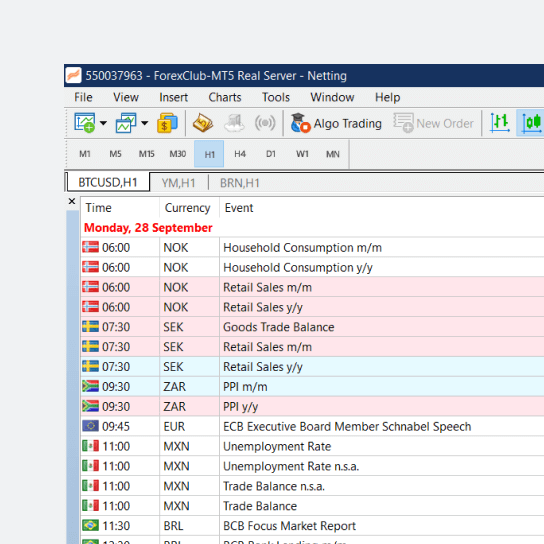
Task: Switch to the M15 timeframe
Action: (146, 154)
